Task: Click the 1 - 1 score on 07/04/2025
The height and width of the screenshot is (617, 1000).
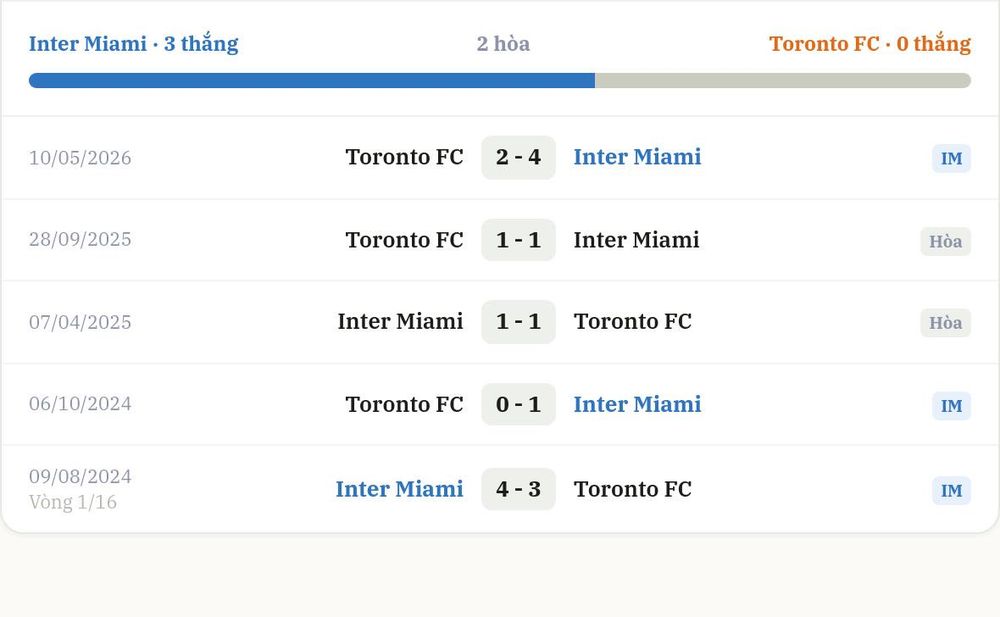Action: tap(518, 322)
